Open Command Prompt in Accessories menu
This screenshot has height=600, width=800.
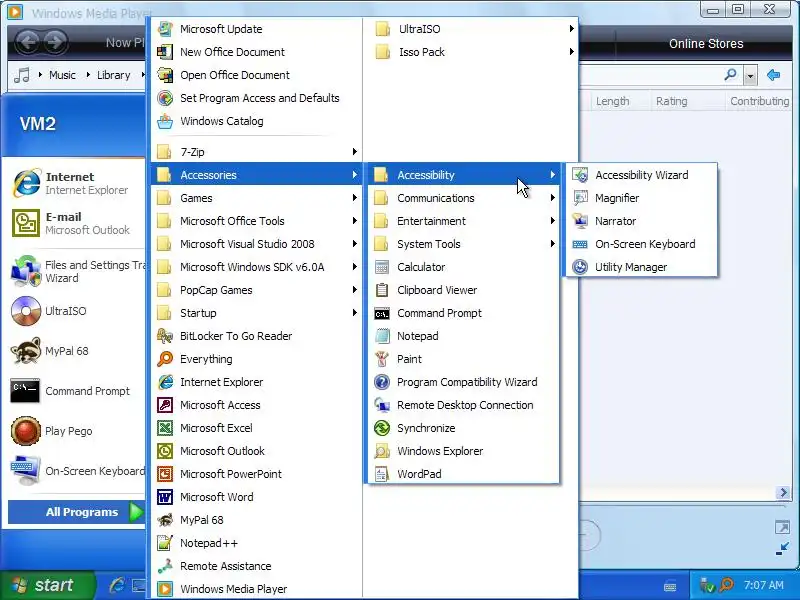463,313
